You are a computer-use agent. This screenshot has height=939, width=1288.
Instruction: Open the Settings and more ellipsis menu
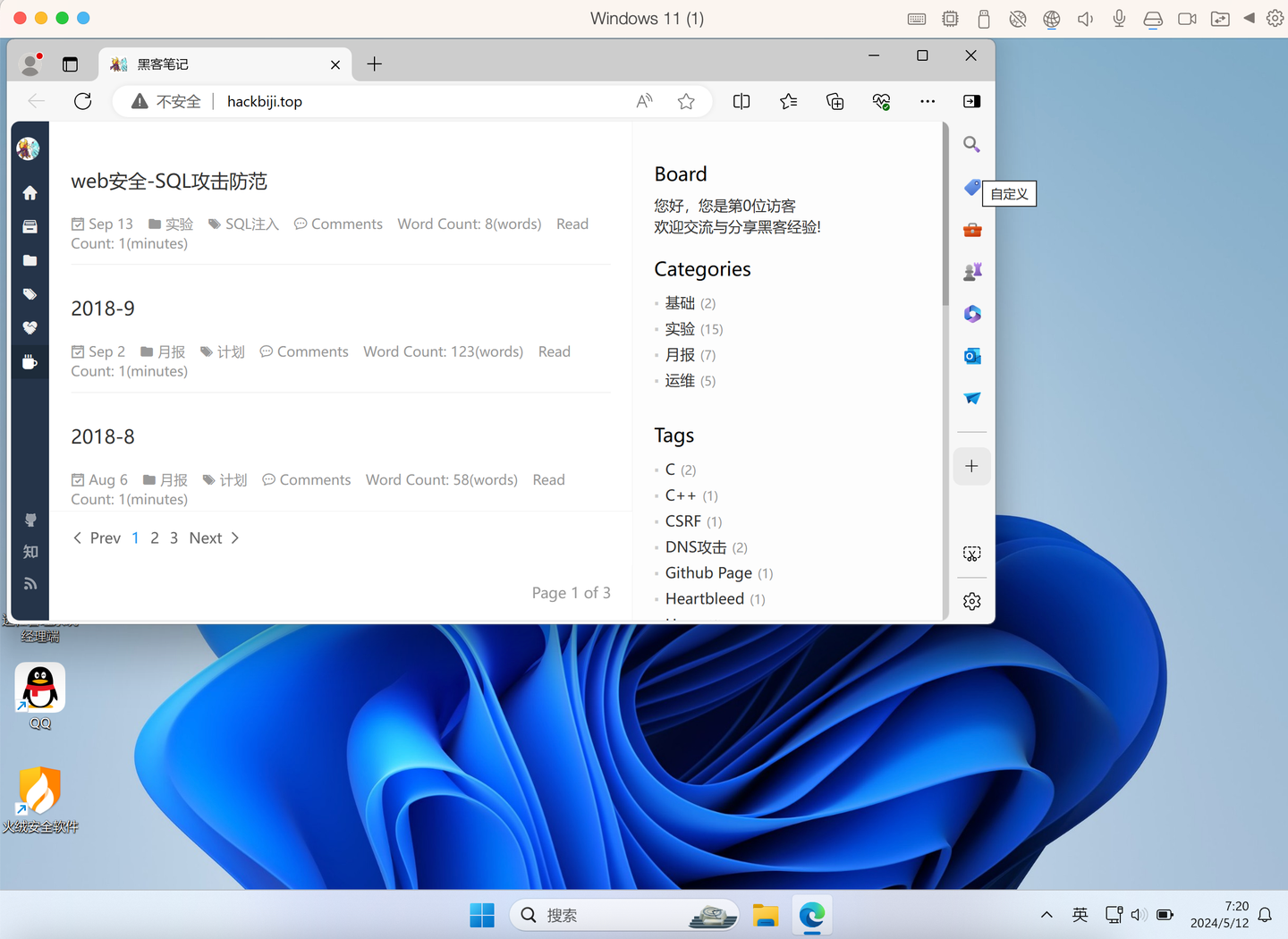pos(928,101)
